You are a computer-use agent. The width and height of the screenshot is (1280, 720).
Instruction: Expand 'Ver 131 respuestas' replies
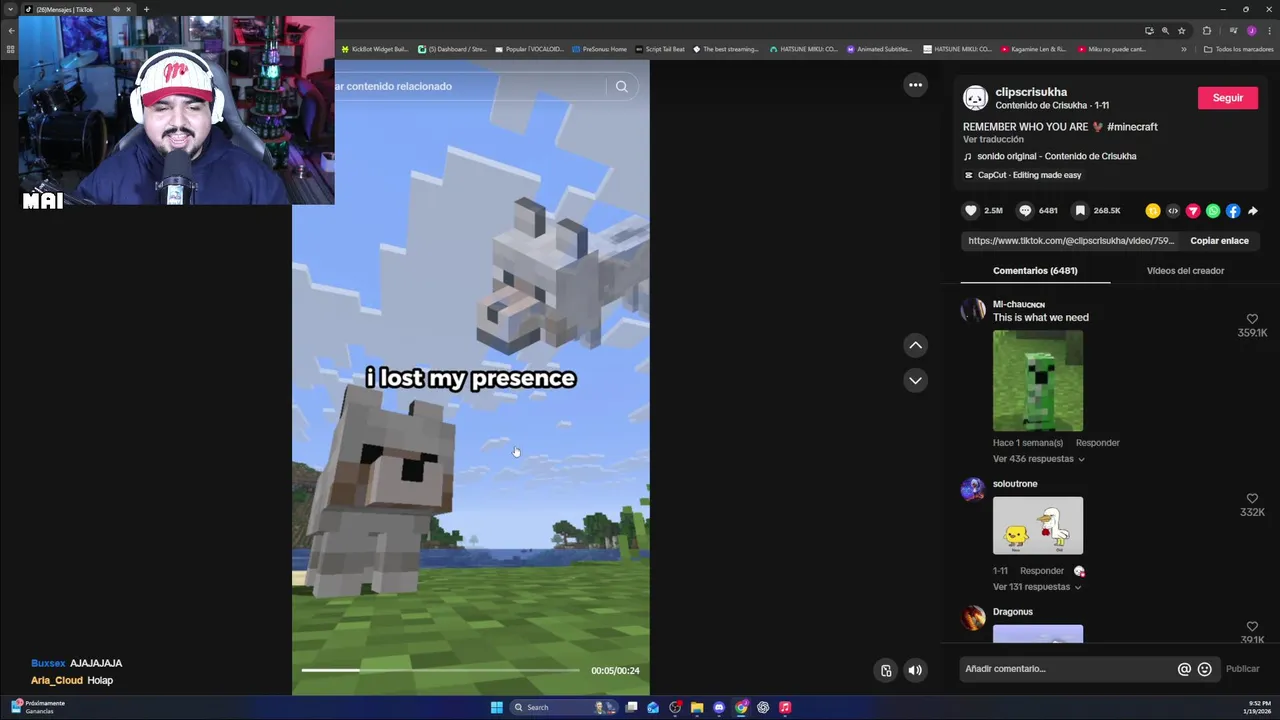click(1038, 587)
